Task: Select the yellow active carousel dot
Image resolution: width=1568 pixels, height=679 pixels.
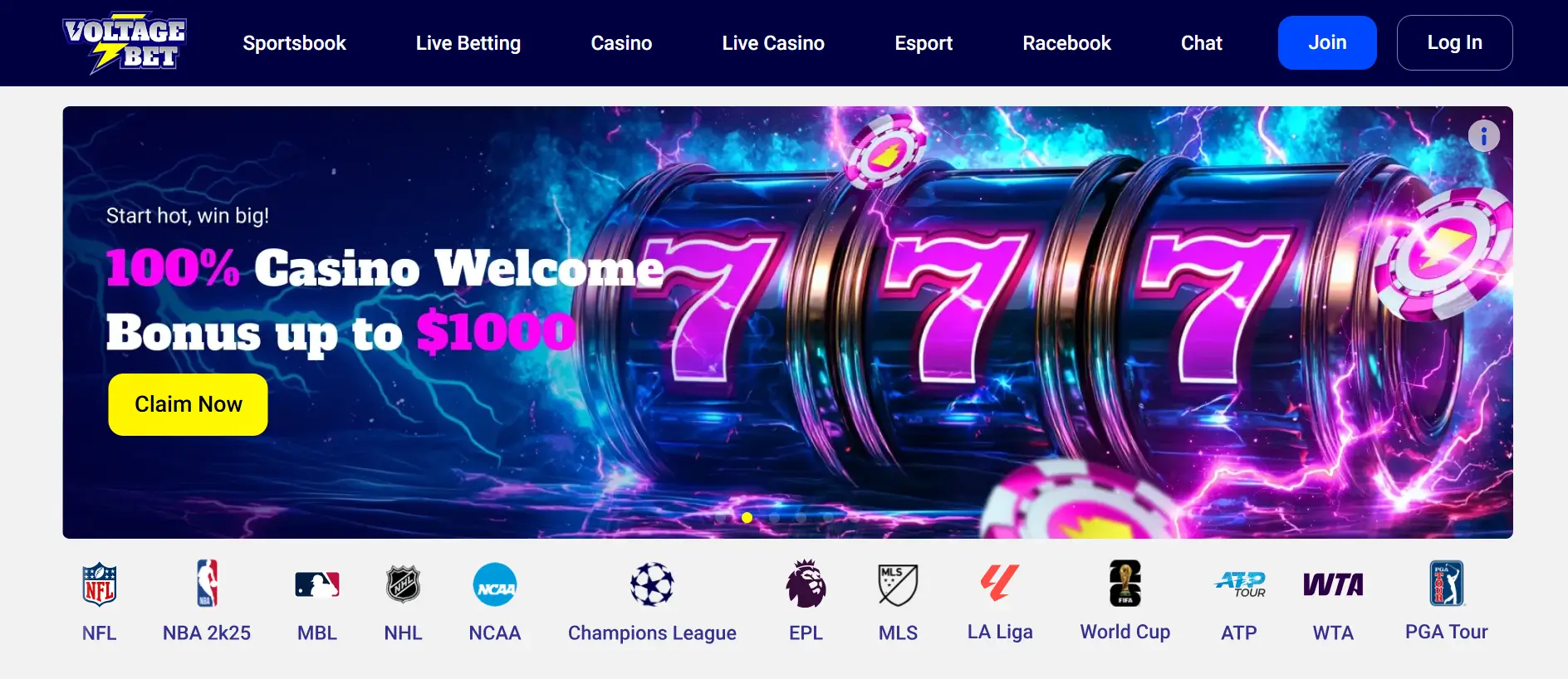Action: [x=747, y=517]
